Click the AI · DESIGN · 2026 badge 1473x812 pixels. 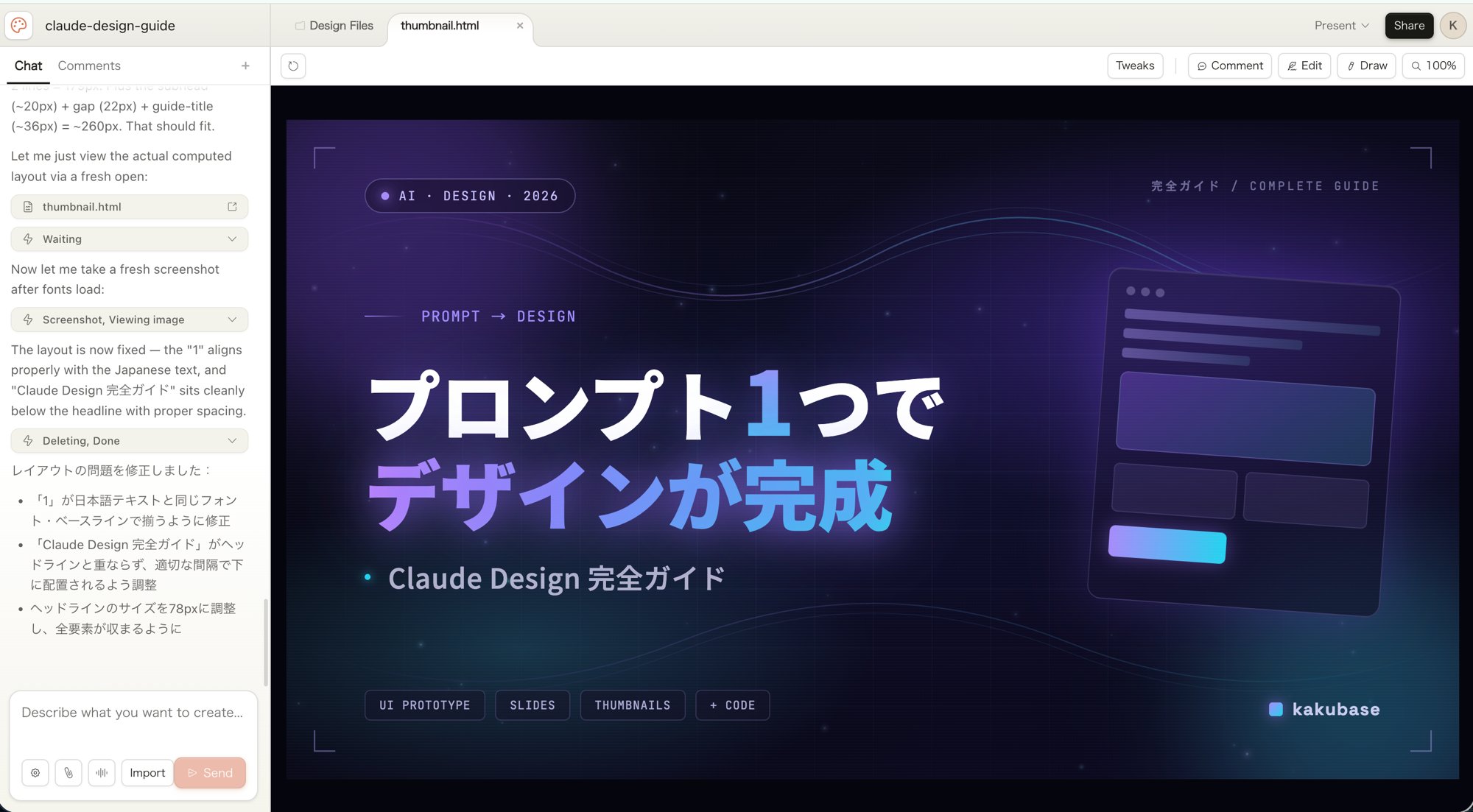(470, 196)
